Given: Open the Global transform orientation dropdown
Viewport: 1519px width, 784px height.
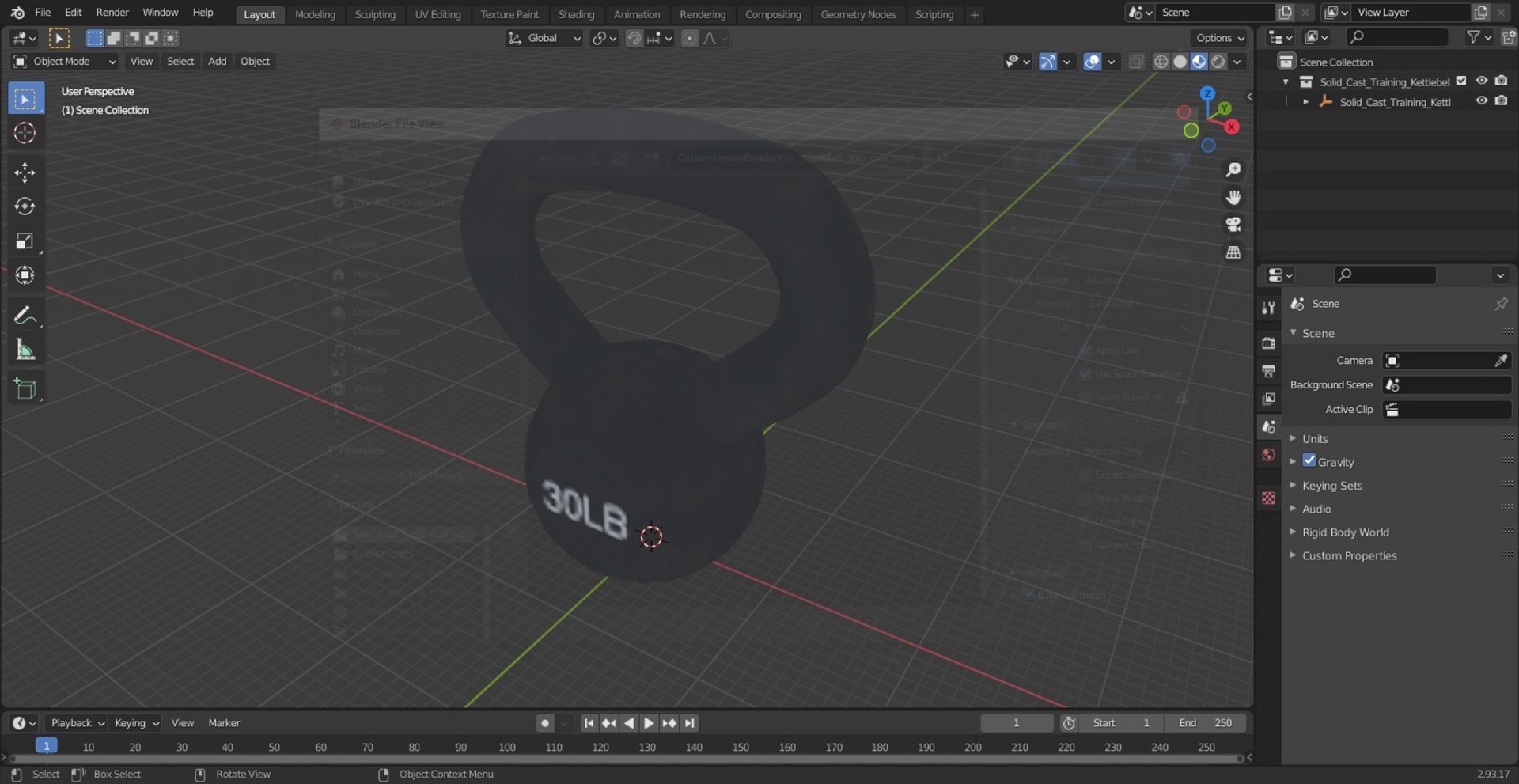Looking at the screenshot, I should [x=544, y=38].
